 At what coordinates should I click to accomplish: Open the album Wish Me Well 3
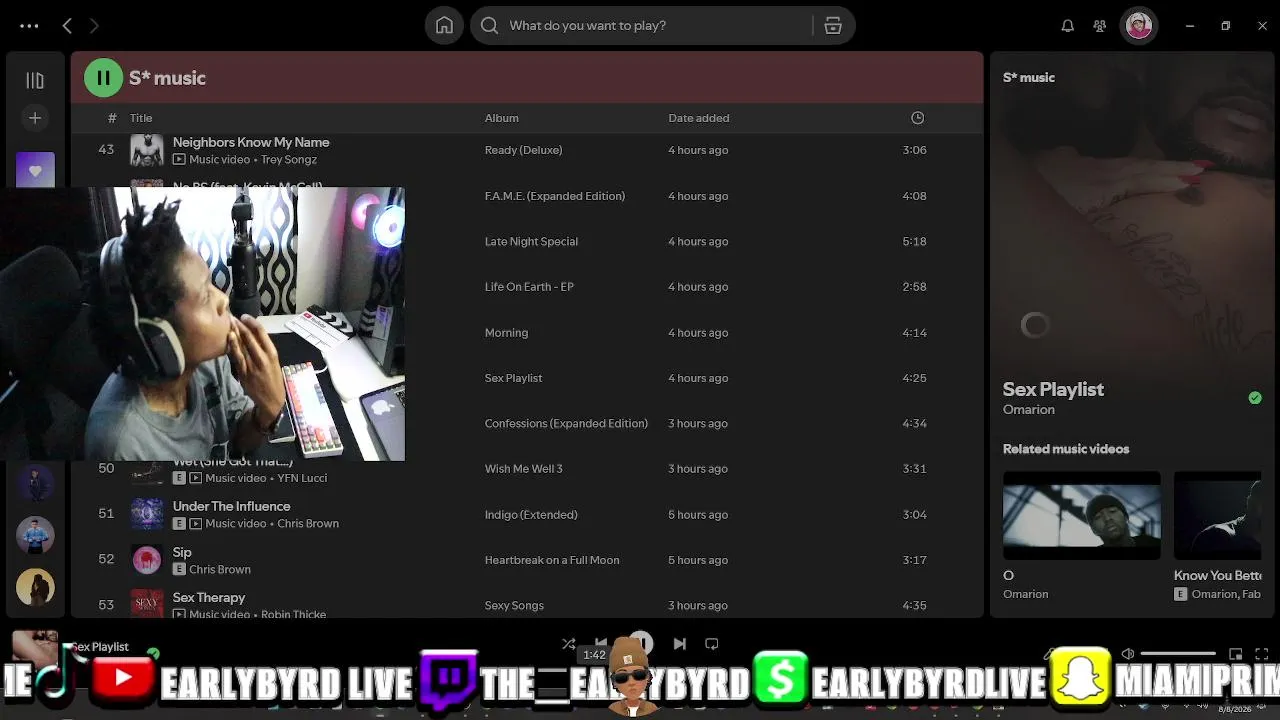click(x=524, y=469)
